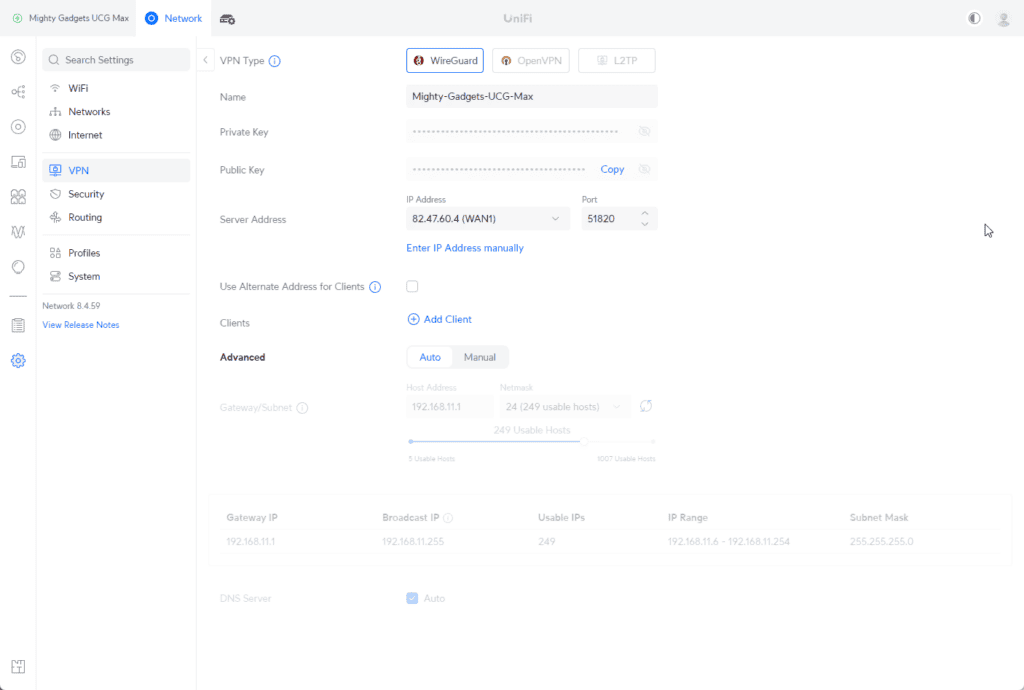Click the settings gear icon in sidebar
The image size is (1024, 690).
(18, 360)
